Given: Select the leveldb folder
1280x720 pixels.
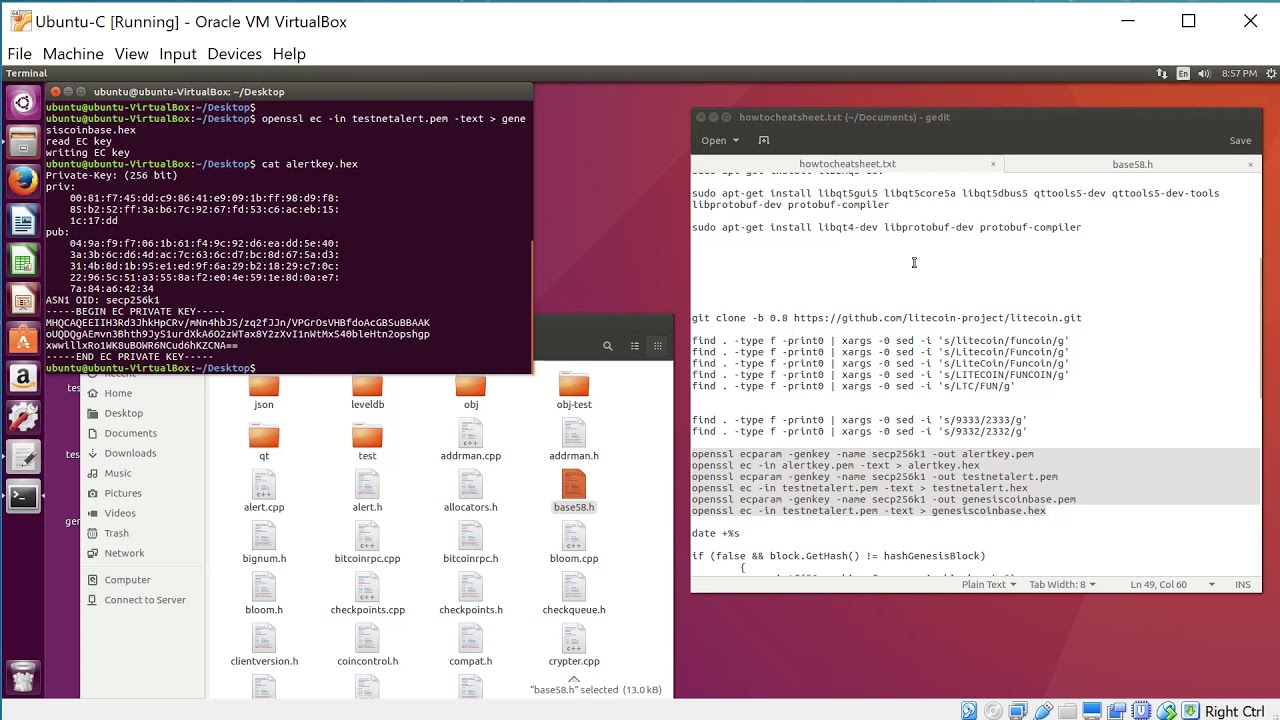Looking at the screenshot, I should point(367,393).
